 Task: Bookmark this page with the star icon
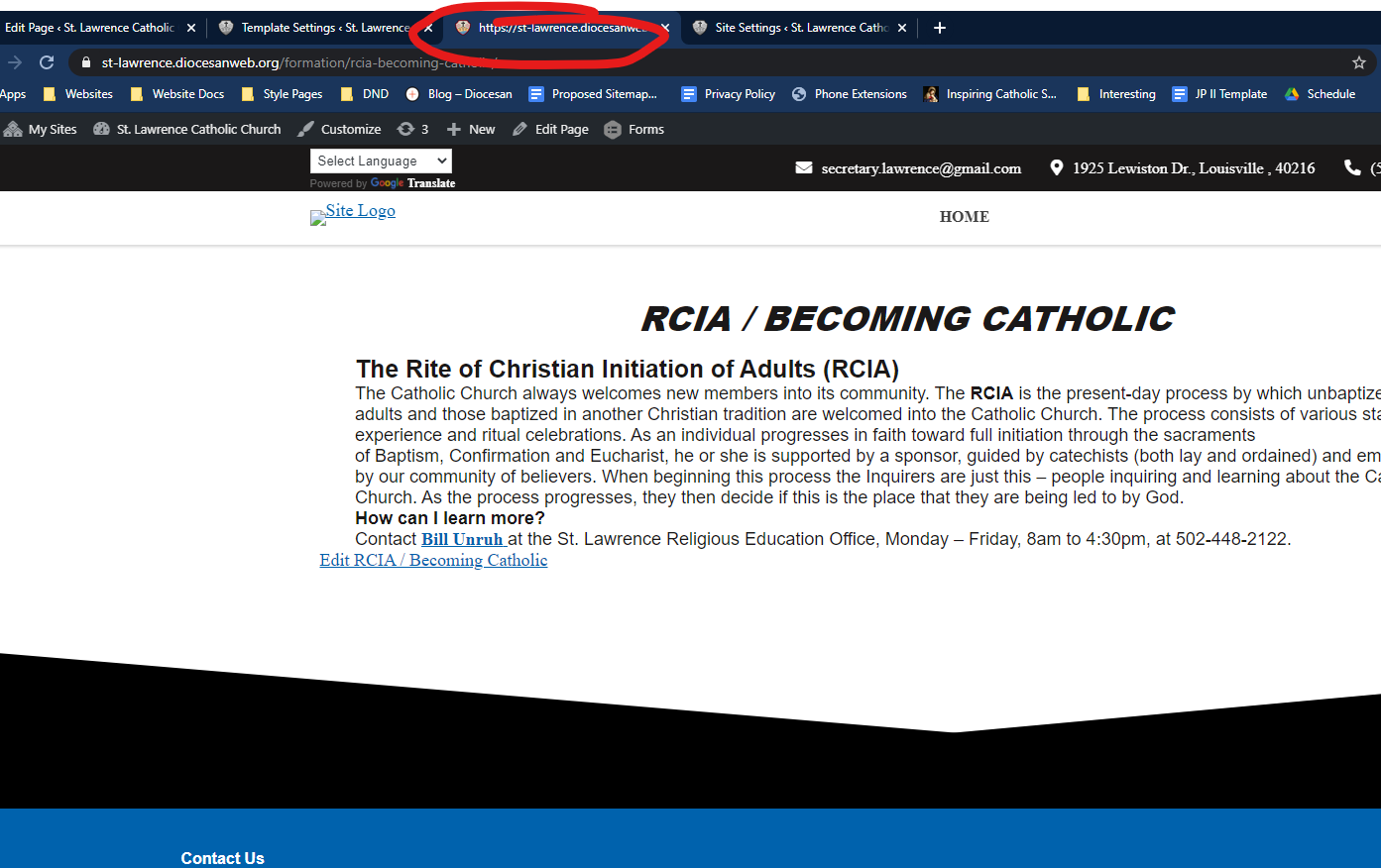[1358, 62]
